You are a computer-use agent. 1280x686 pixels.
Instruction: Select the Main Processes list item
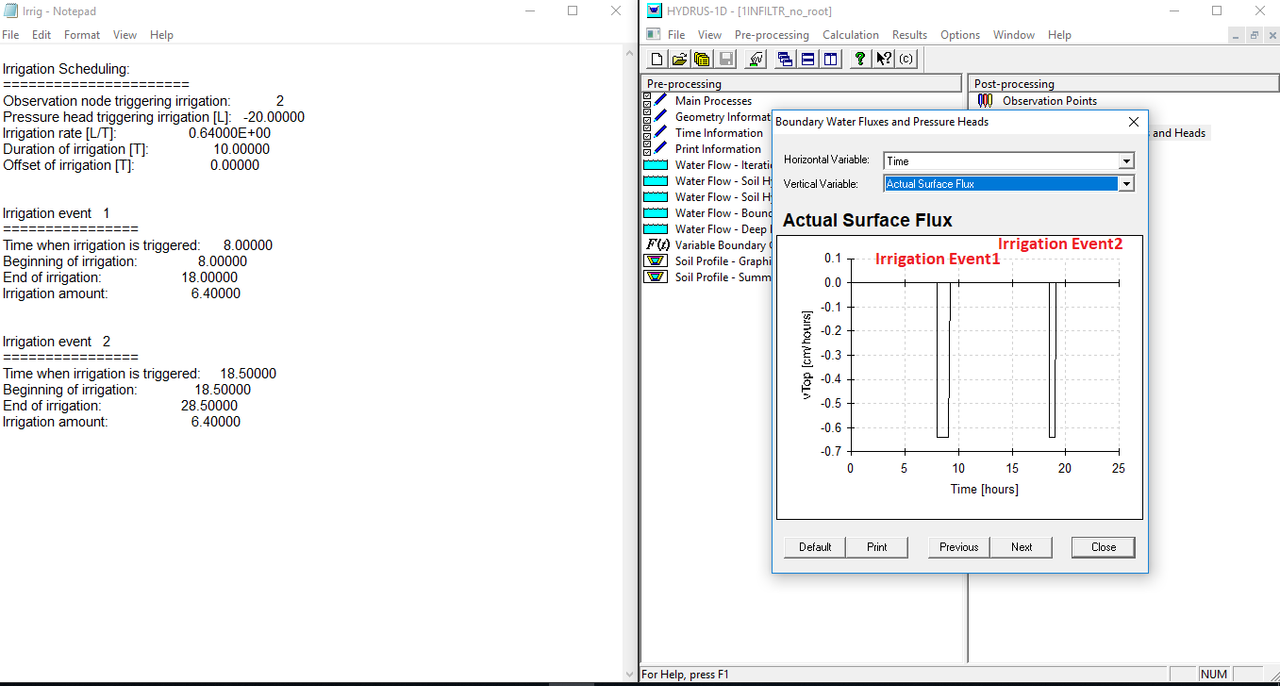[x=713, y=101]
